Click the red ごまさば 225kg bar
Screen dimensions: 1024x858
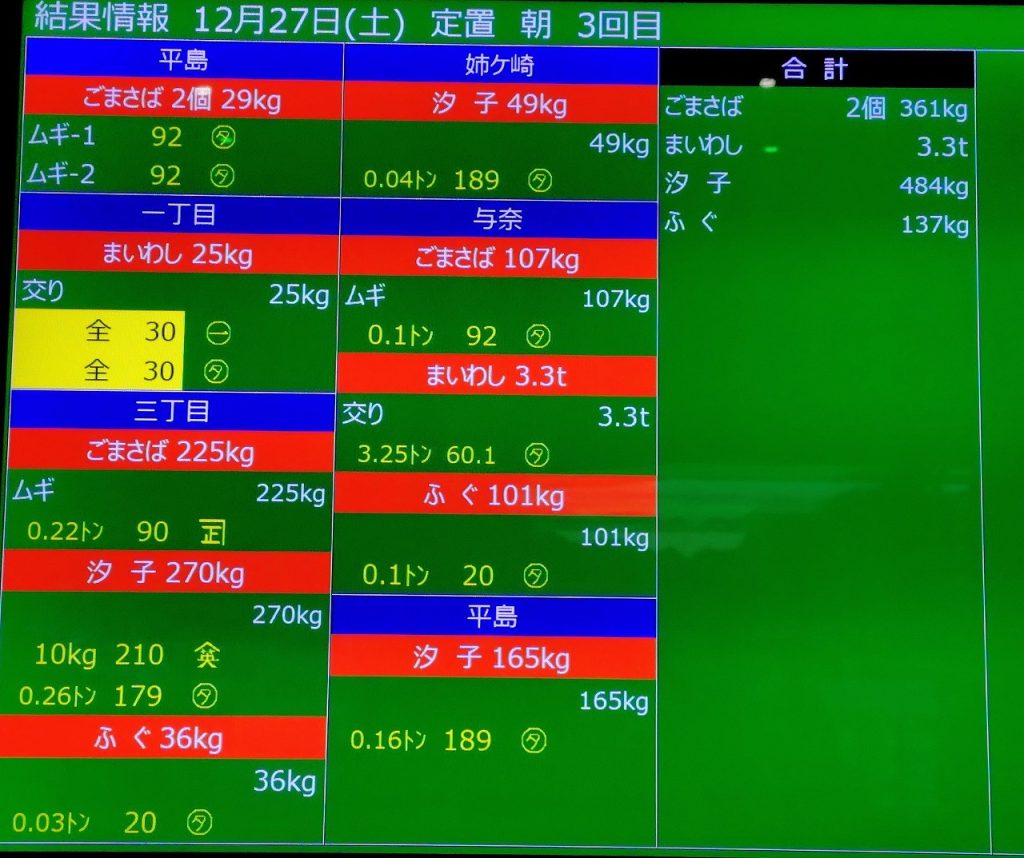point(170,452)
